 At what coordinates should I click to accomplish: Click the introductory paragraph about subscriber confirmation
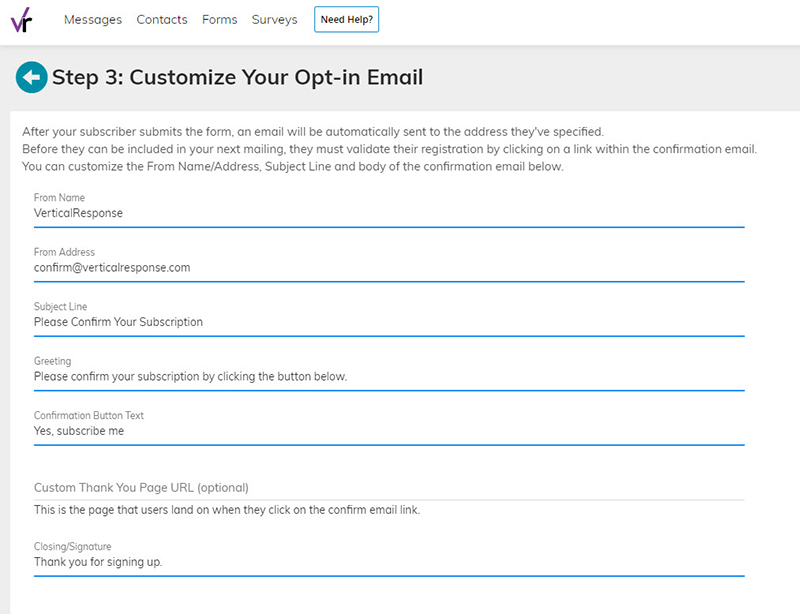[389, 149]
